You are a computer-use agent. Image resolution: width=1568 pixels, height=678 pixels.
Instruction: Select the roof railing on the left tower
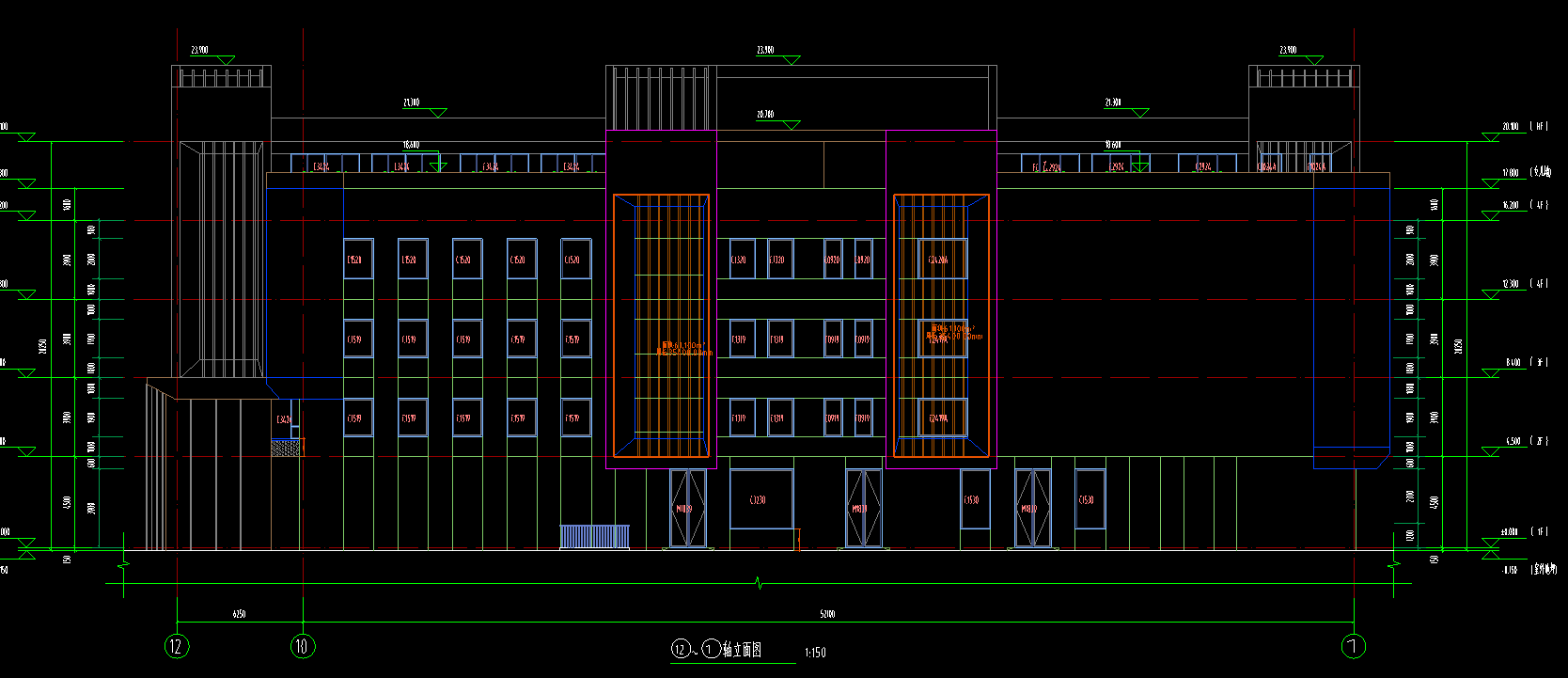(221, 78)
